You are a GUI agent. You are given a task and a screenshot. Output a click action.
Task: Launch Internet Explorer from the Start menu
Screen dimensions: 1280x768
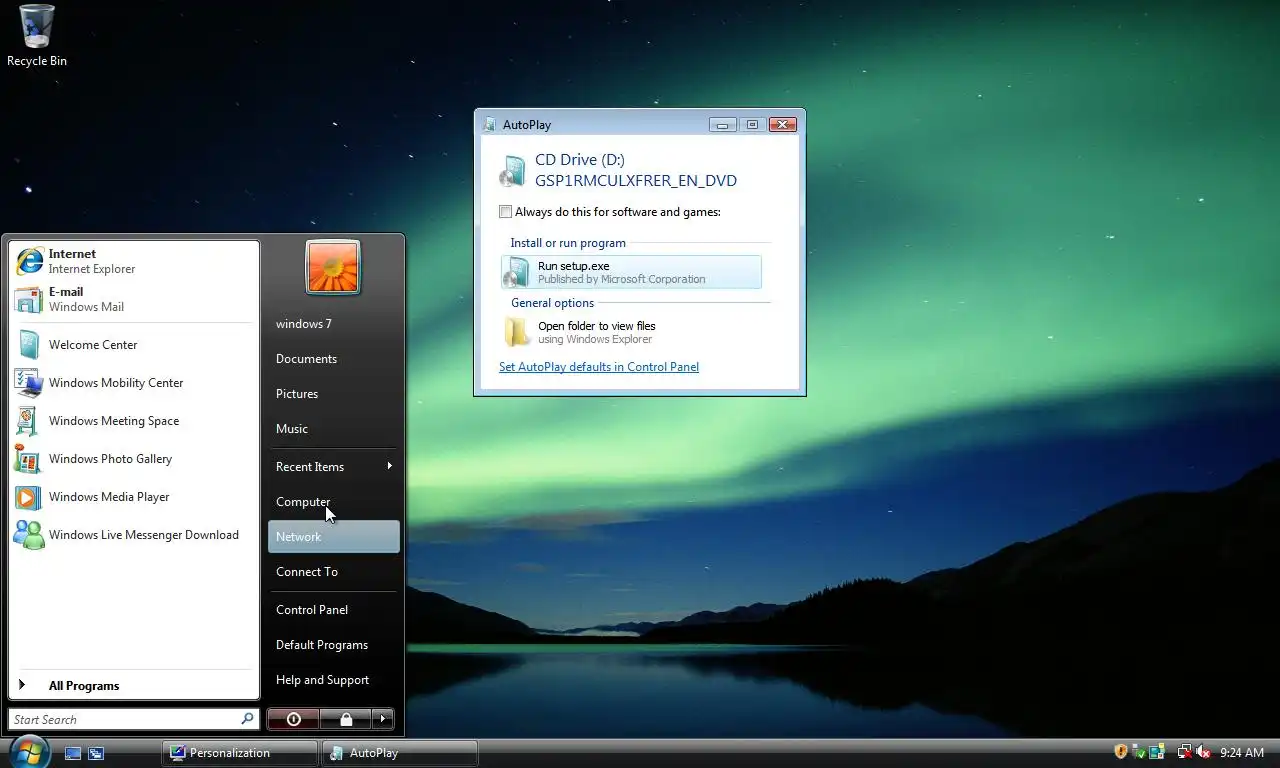click(134, 261)
